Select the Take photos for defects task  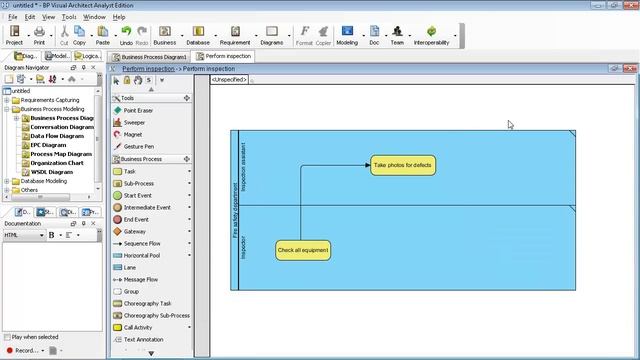403,165
